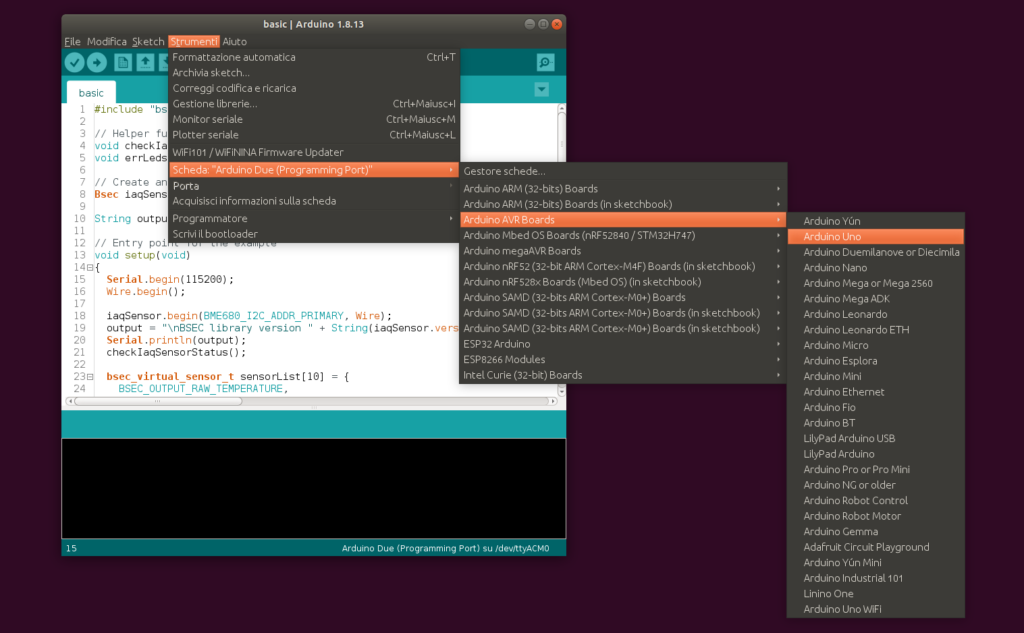
Task: Select Arduino Duemilanove or Diecimila
Action: pos(876,252)
